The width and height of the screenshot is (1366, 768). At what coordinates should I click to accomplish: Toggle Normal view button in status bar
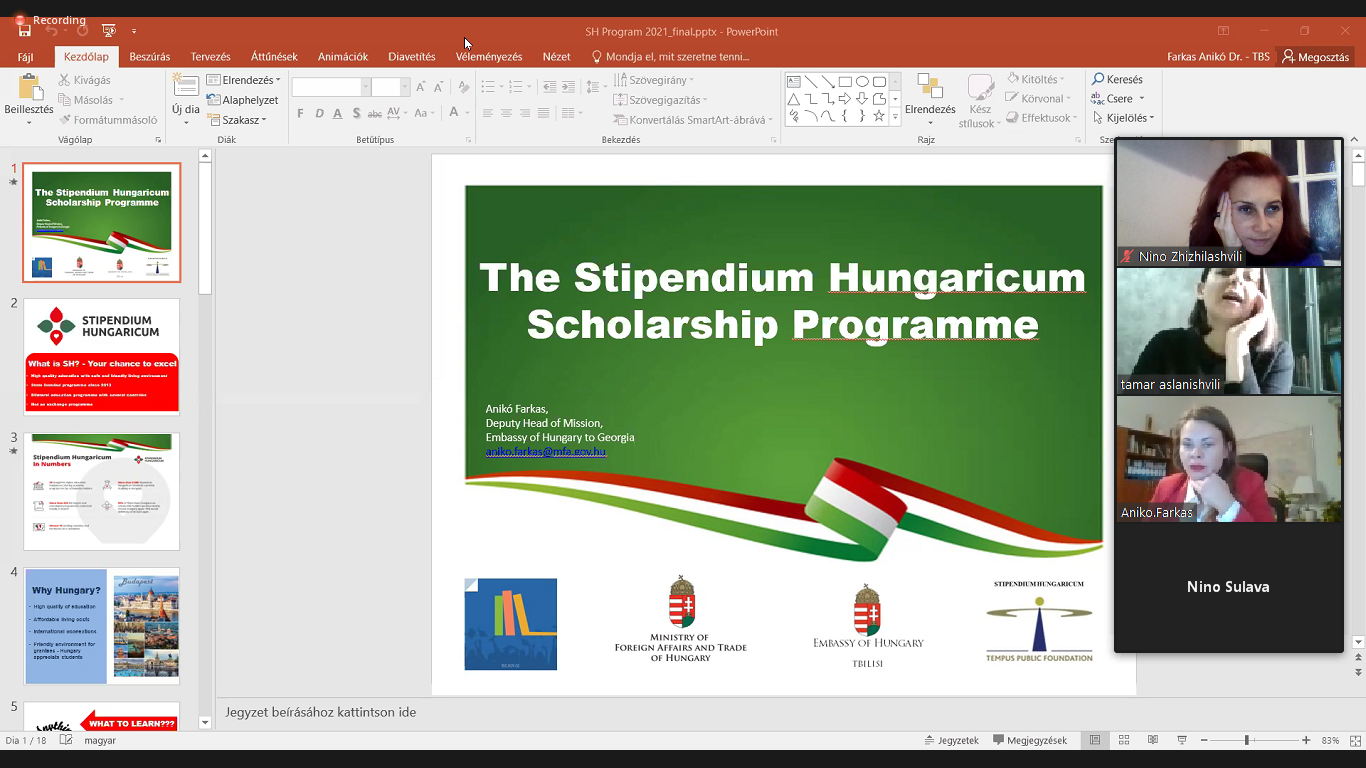tap(1095, 740)
